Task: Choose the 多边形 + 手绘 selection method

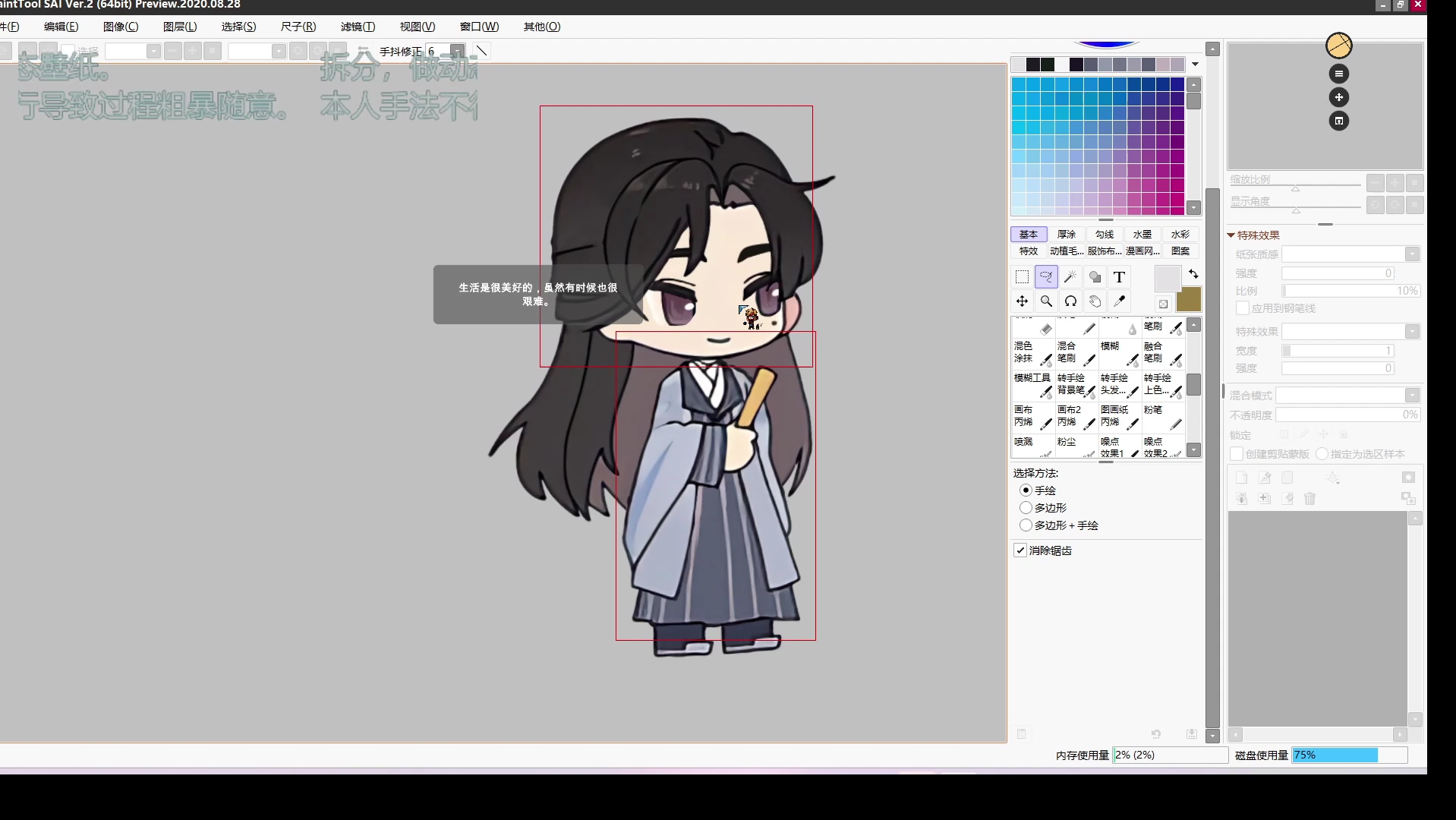Action: (1026, 525)
